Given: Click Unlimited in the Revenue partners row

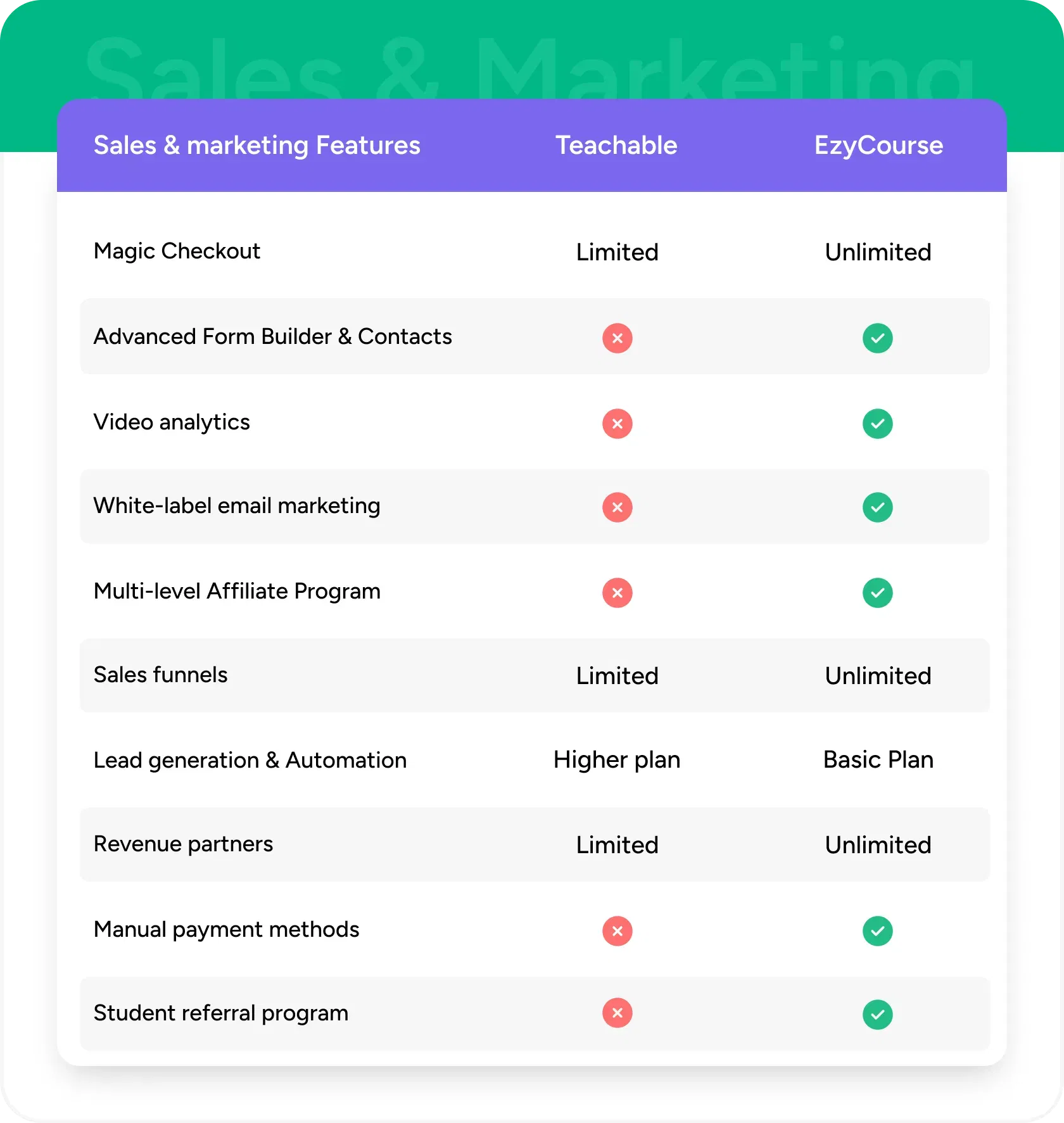Looking at the screenshot, I should [878, 845].
